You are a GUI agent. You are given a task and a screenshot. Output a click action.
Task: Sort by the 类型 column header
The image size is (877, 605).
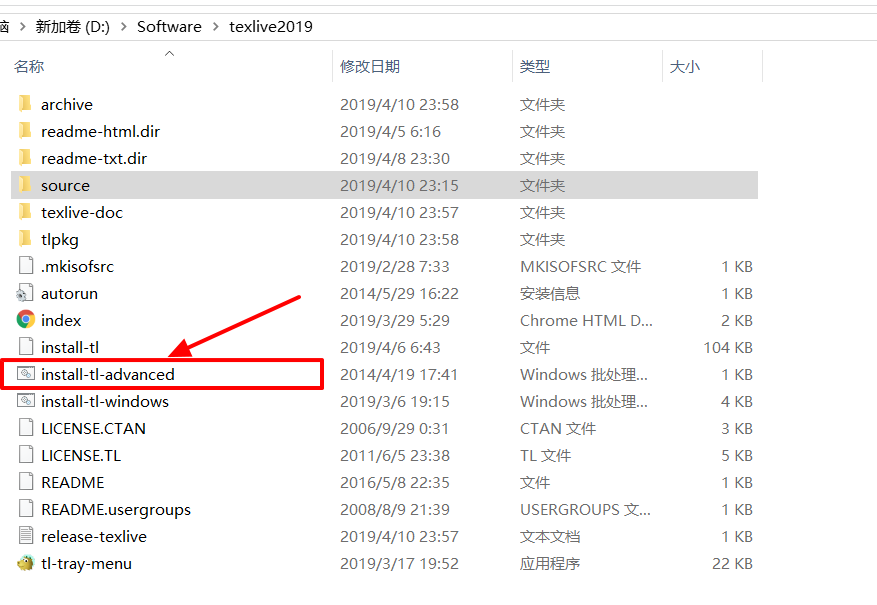pos(535,67)
